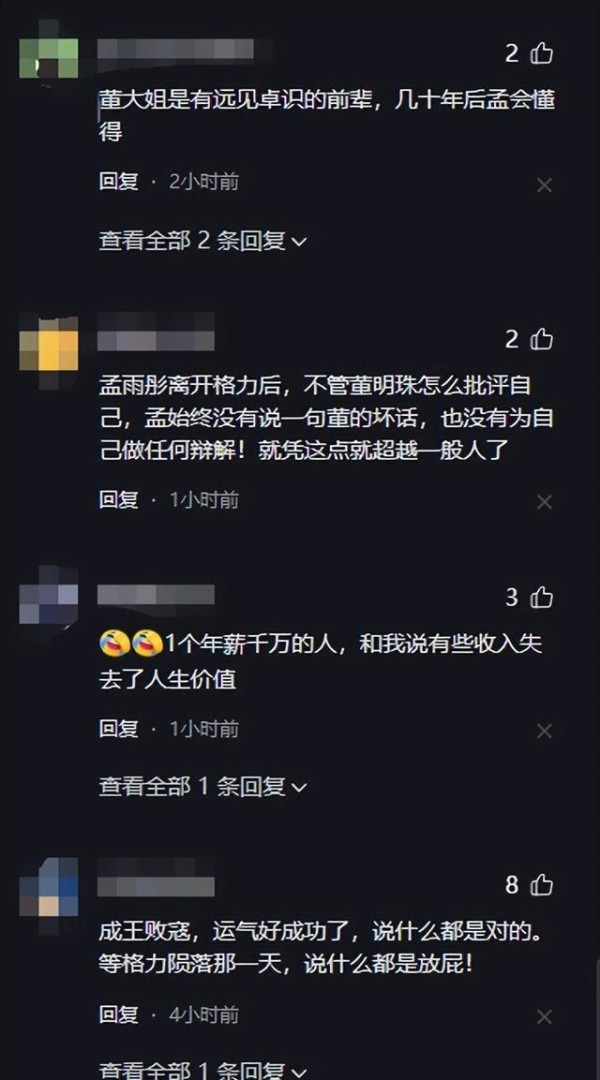Like the comment about 董大姐 with the thumbs-up
600x1080 pixels.
541,53
